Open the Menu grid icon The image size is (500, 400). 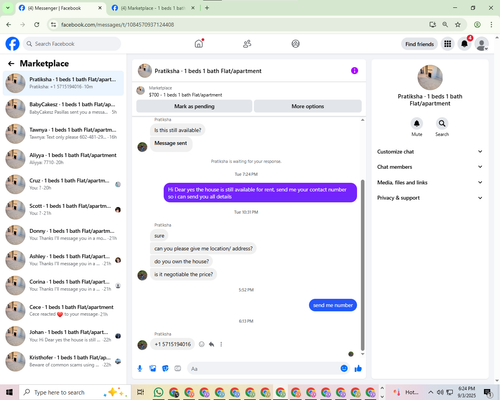(448, 44)
